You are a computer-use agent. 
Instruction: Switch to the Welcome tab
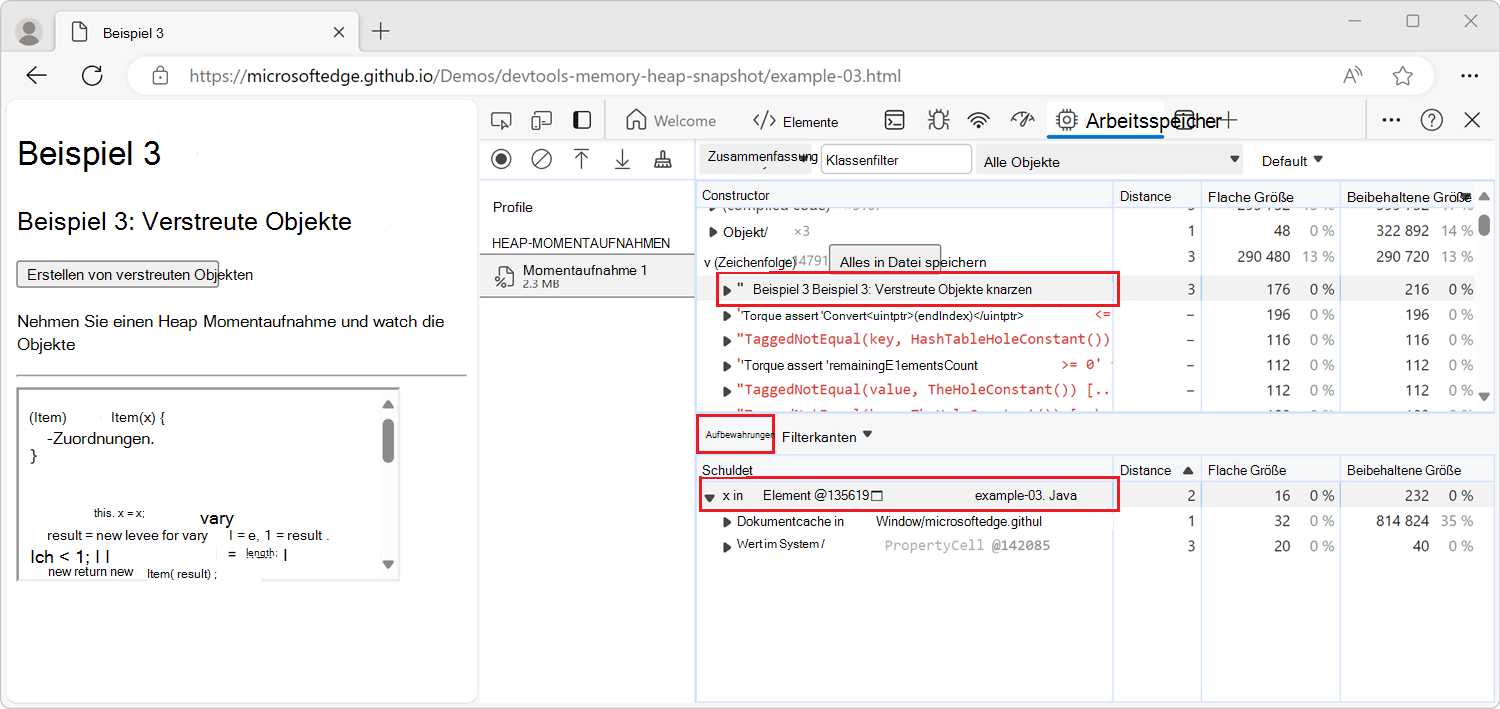671,121
